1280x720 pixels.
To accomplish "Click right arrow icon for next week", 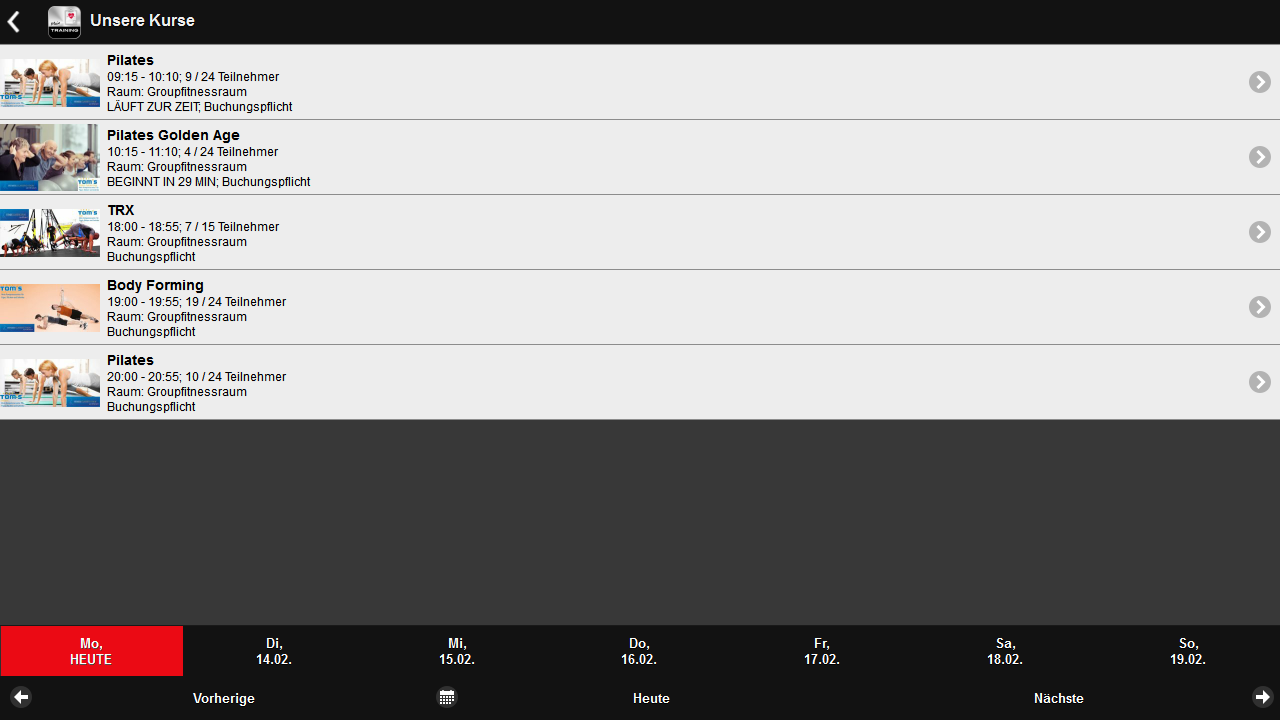I will point(1263,697).
